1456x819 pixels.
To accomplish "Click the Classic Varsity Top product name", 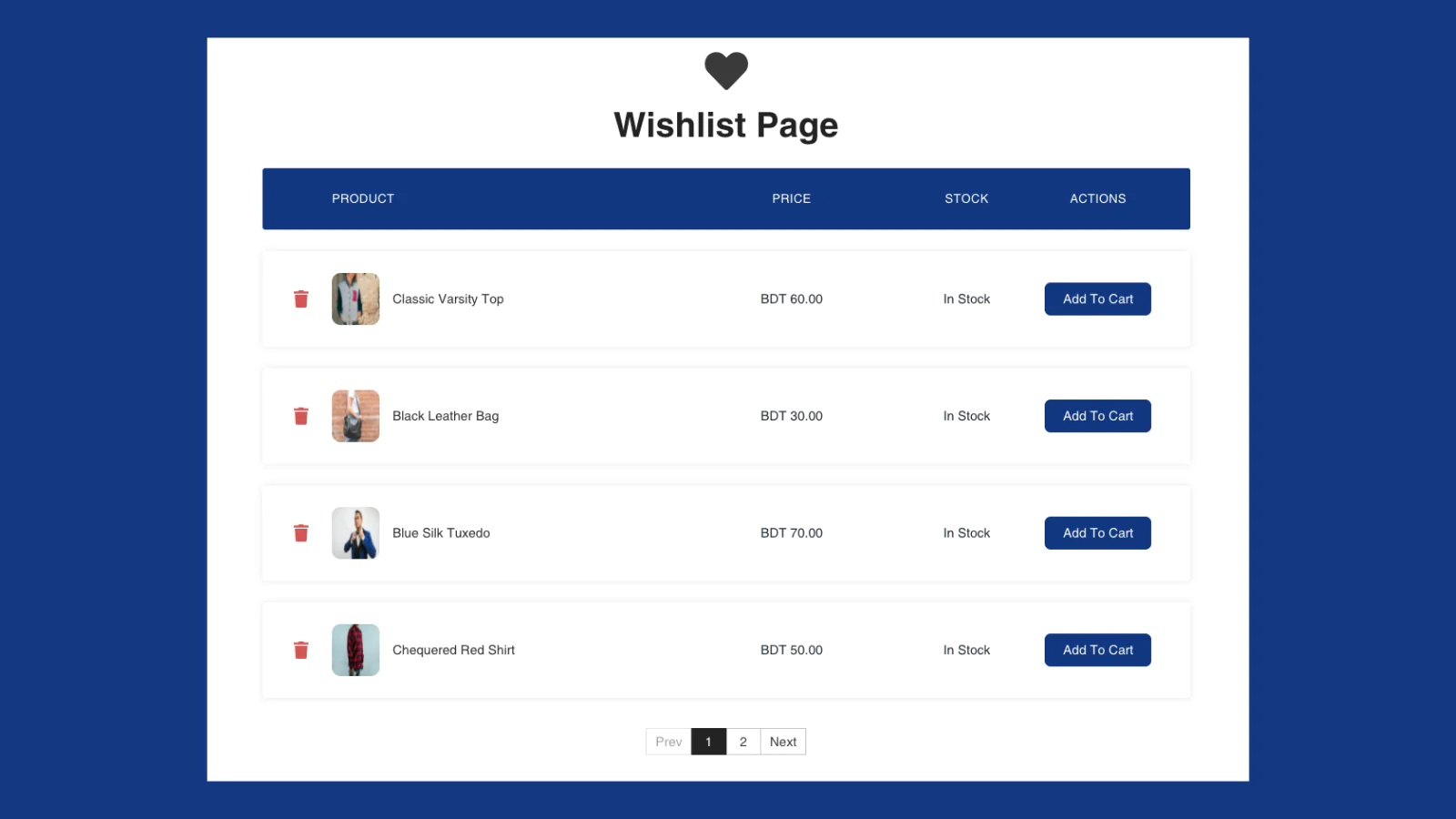I will pyautogui.click(x=448, y=298).
